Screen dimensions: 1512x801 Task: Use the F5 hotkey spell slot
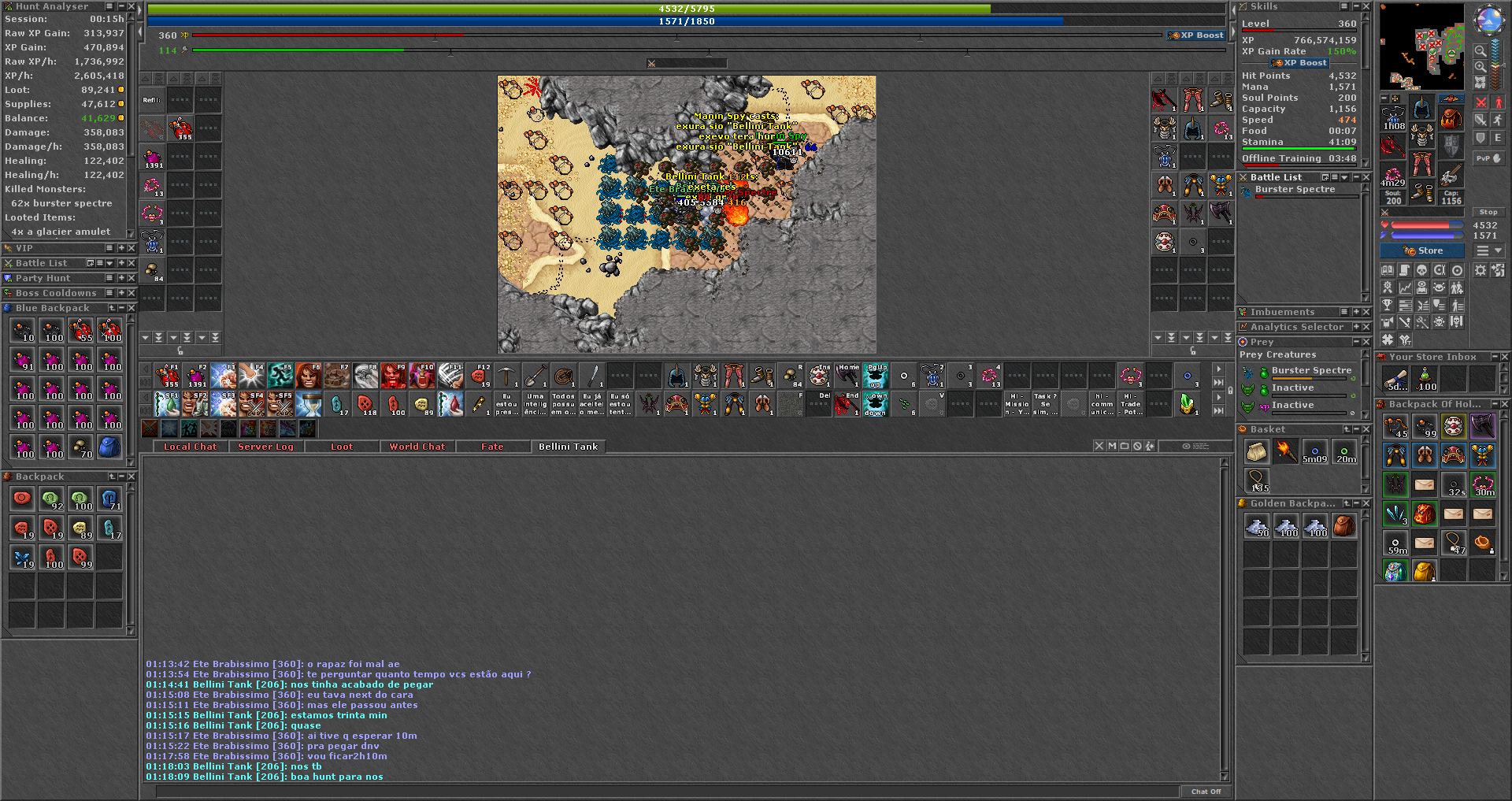(x=280, y=376)
